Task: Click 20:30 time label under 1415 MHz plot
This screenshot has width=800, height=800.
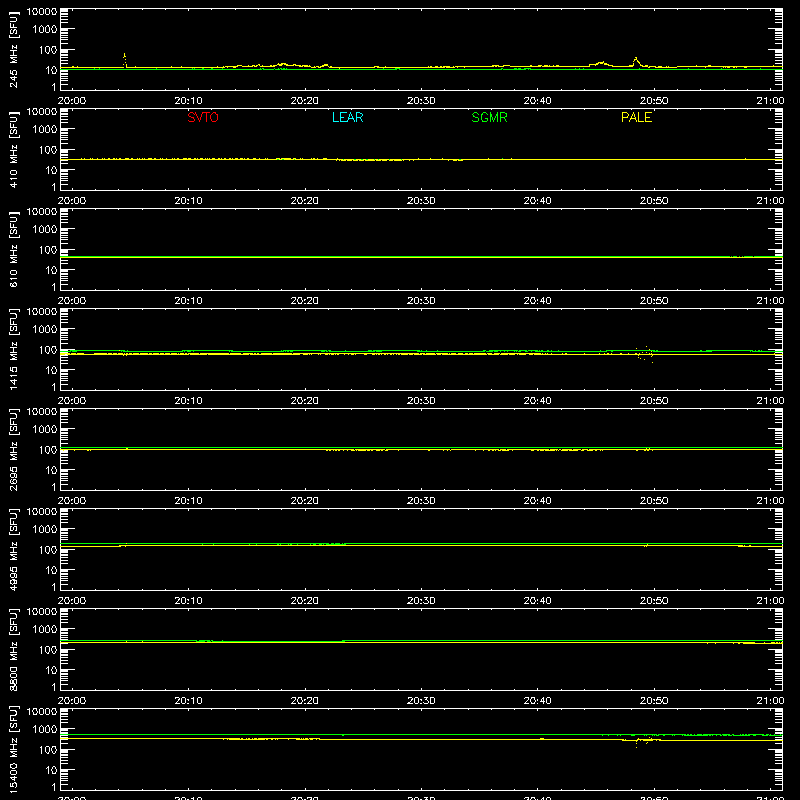Action: point(421,401)
